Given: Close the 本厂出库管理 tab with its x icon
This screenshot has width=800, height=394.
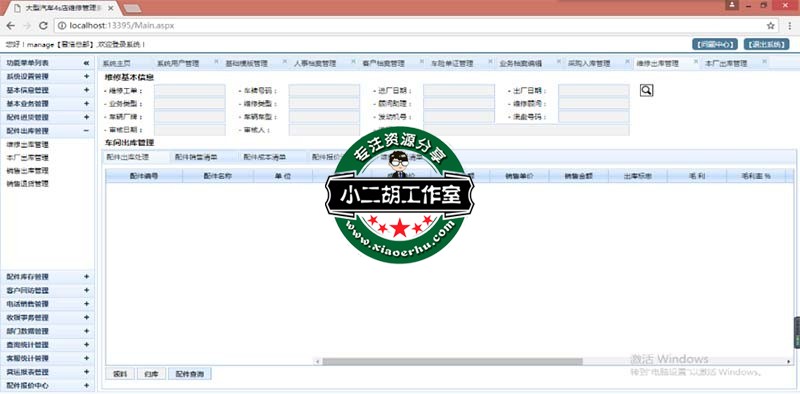Looking at the screenshot, I should [764, 62].
